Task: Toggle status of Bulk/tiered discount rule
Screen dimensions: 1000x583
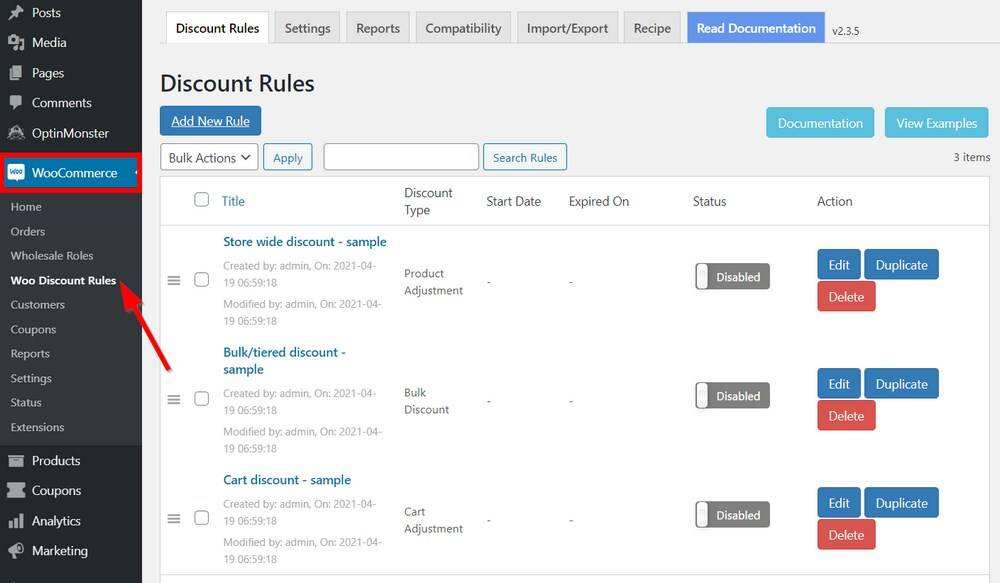Action: coord(732,396)
